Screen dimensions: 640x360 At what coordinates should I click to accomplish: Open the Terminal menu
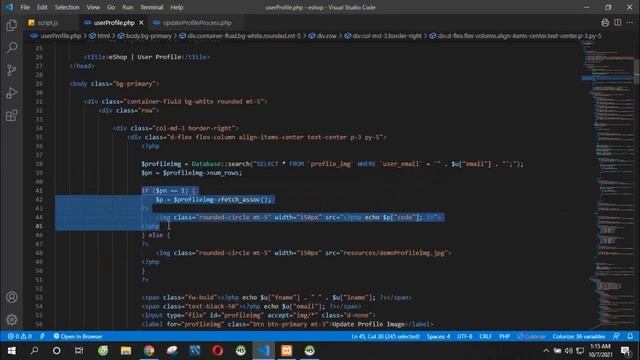point(152,7)
